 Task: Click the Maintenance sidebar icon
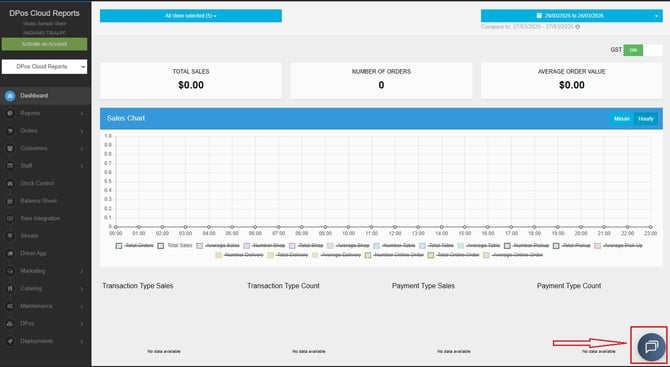10,306
